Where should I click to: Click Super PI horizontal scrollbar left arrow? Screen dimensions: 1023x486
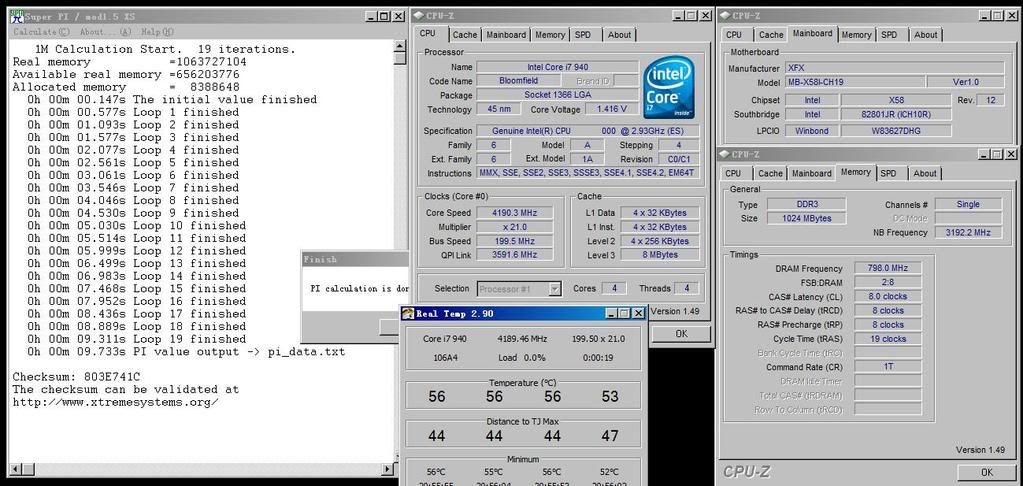(x=15, y=469)
